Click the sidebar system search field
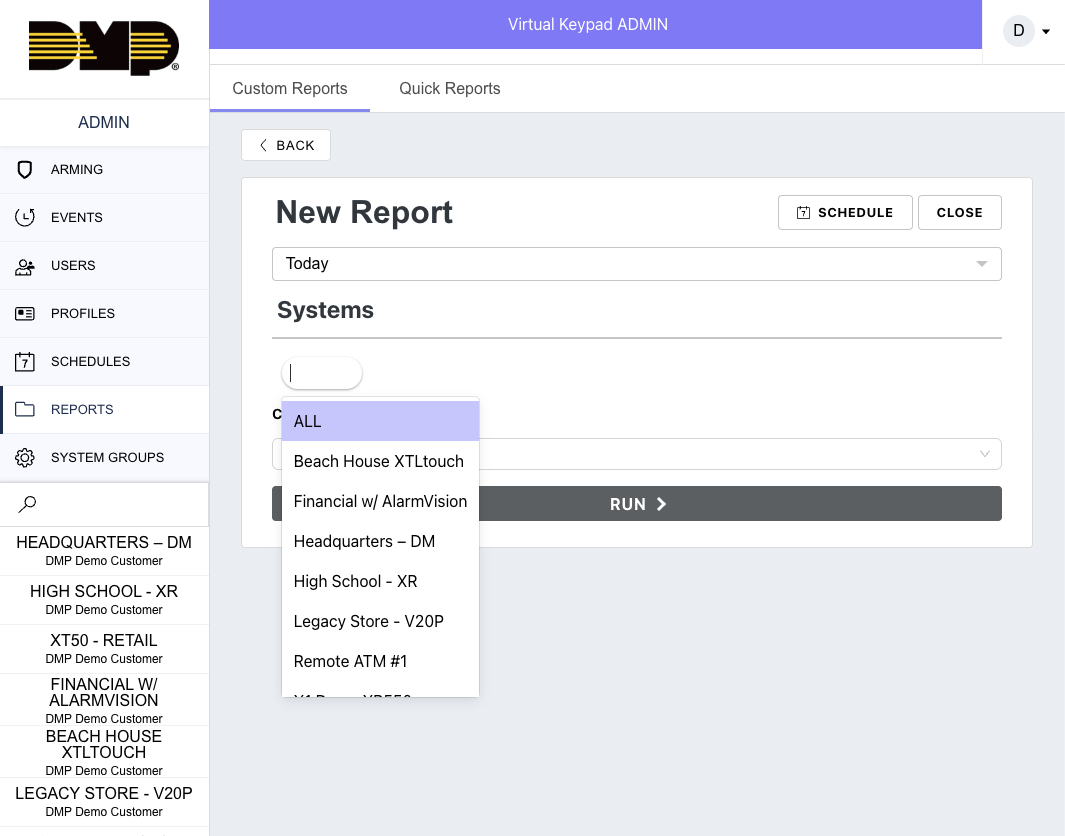Screen dimensions: 1065x836 105,504
